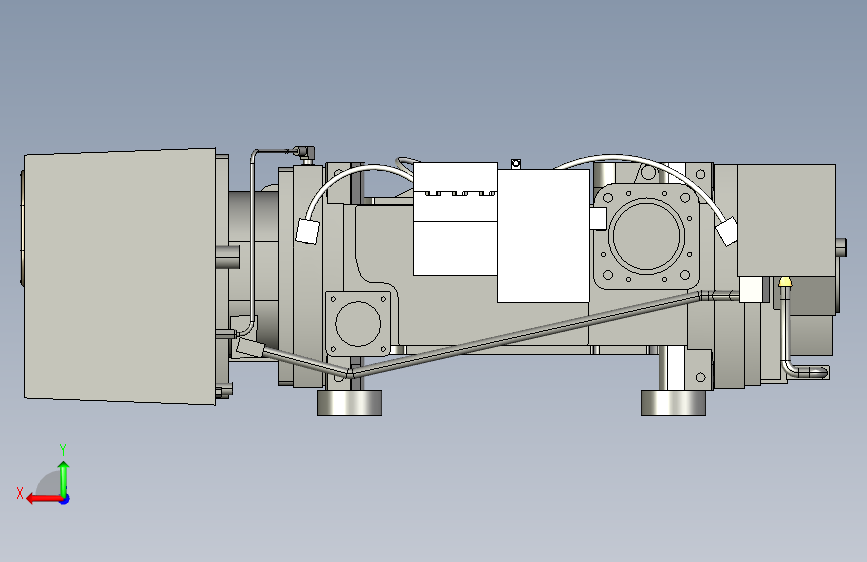Image resolution: width=867 pixels, height=562 pixels.
Task: Select the right cylindrical mounting foot
Action: (x=673, y=403)
